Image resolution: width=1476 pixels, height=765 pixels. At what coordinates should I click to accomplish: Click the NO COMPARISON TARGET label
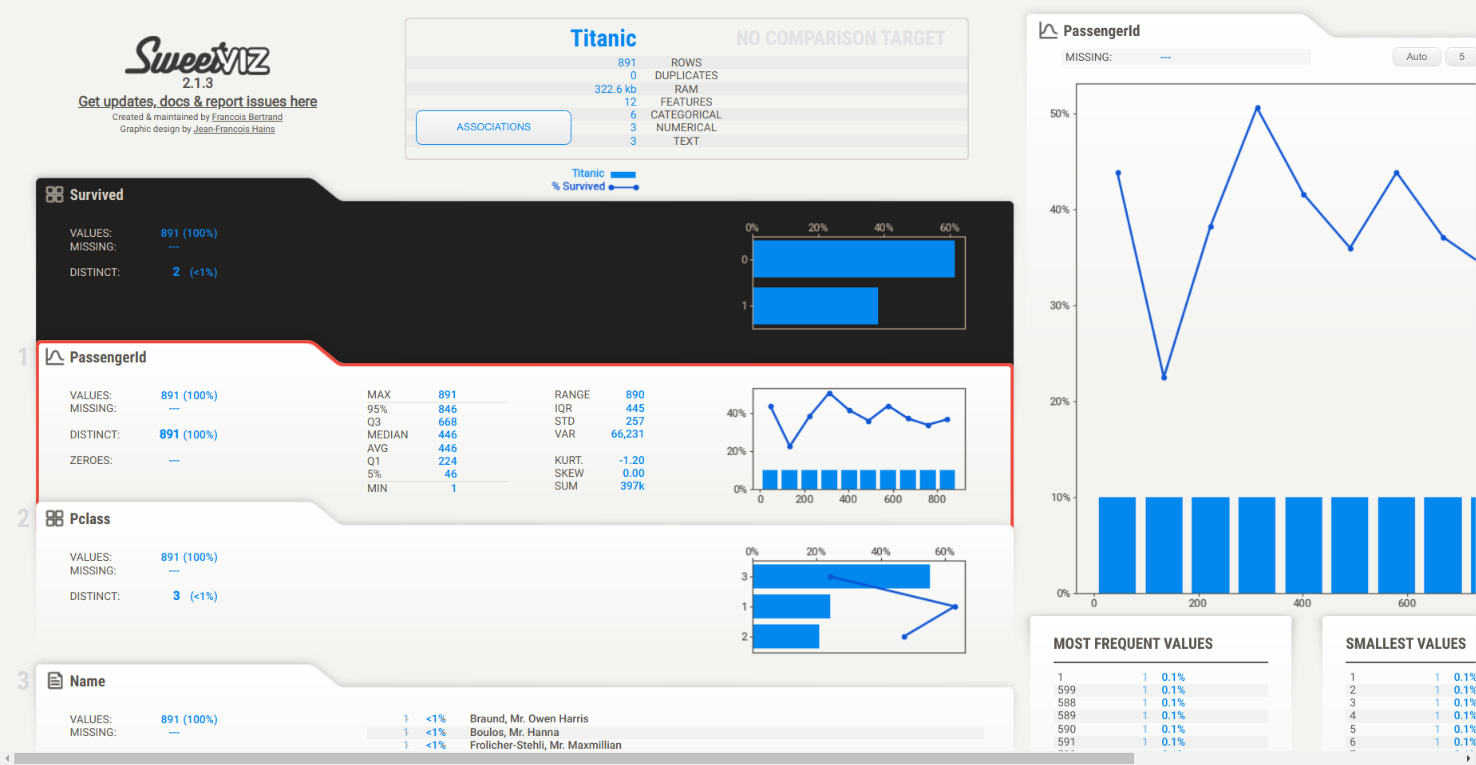(841, 38)
